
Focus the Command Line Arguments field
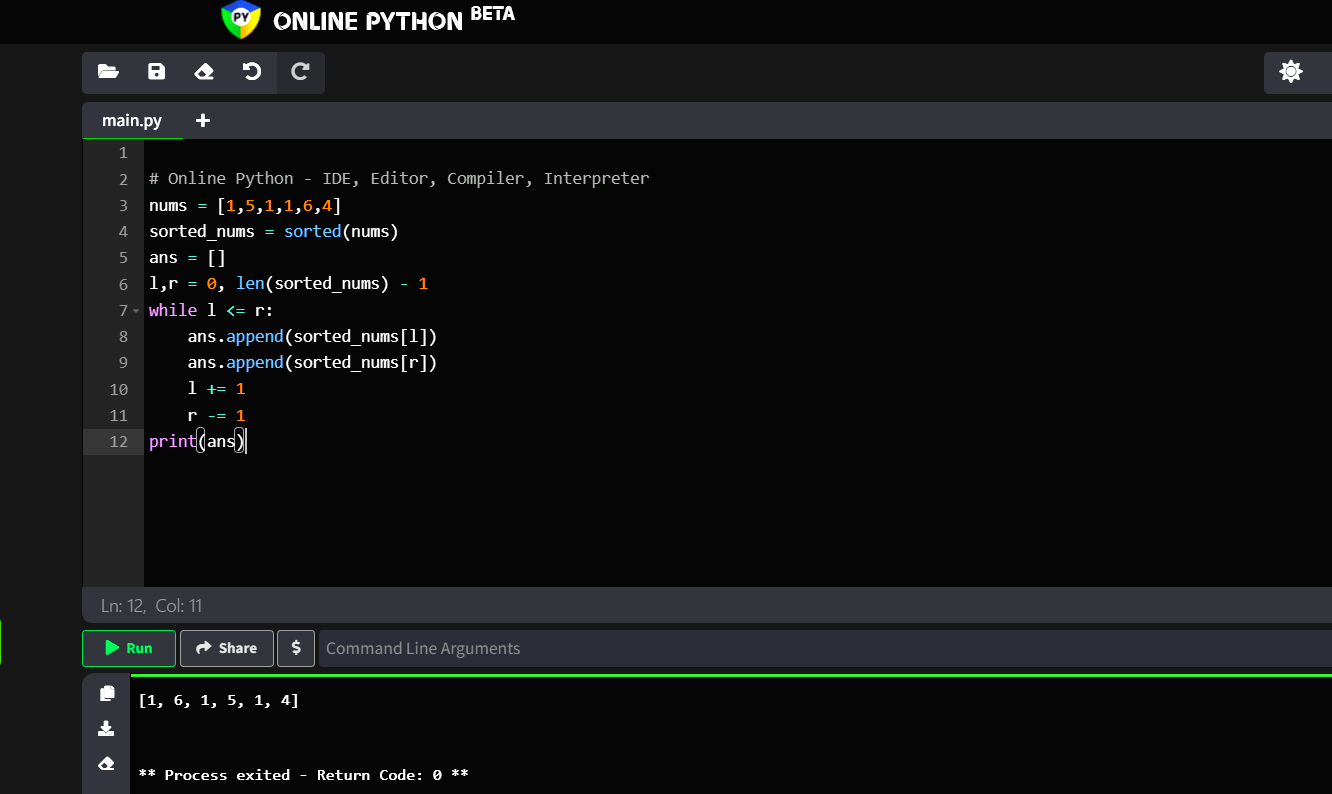825,648
